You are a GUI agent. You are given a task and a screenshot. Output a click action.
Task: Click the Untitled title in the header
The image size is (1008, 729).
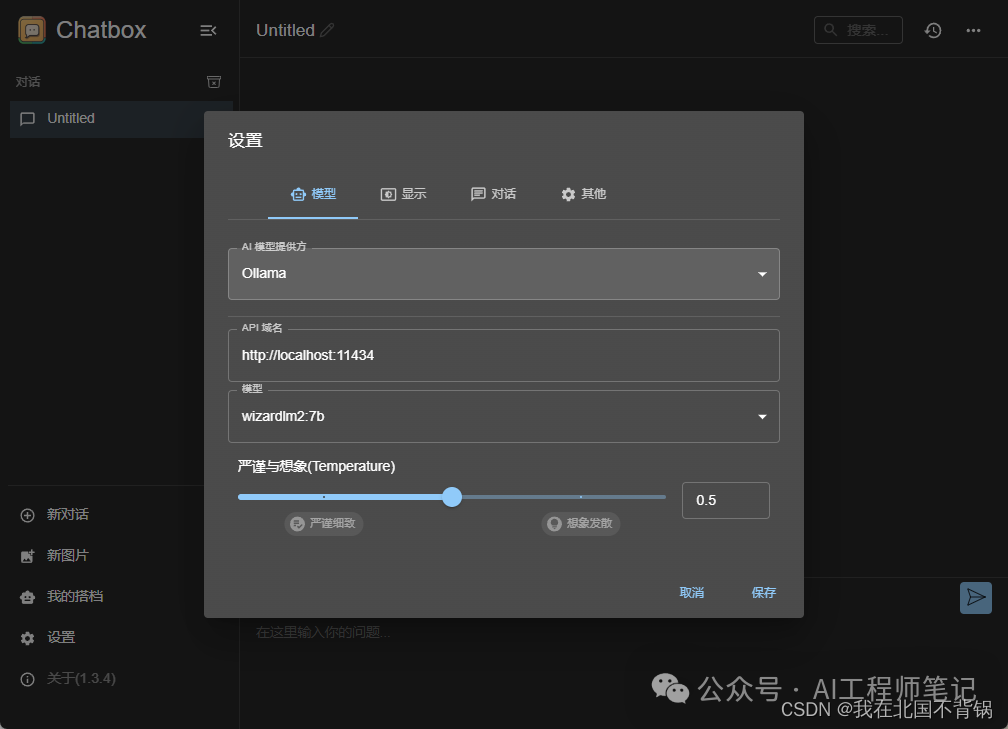tap(285, 30)
